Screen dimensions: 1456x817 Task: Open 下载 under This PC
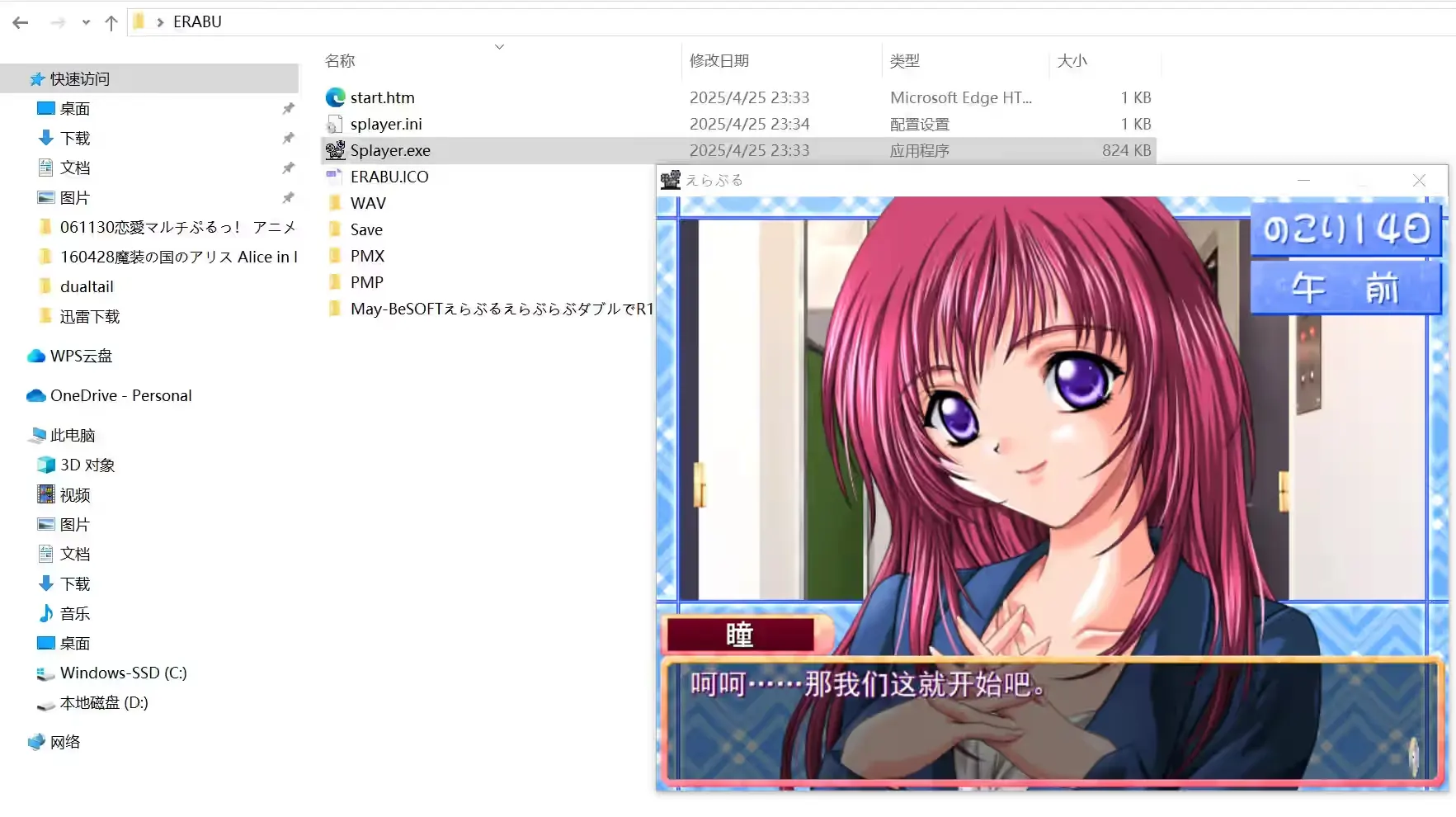(75, 584)
